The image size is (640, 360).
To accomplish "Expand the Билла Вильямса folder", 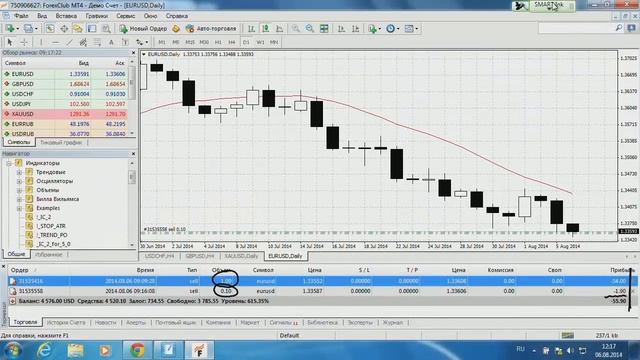I will pyautogui.click(x=19, y=199).
